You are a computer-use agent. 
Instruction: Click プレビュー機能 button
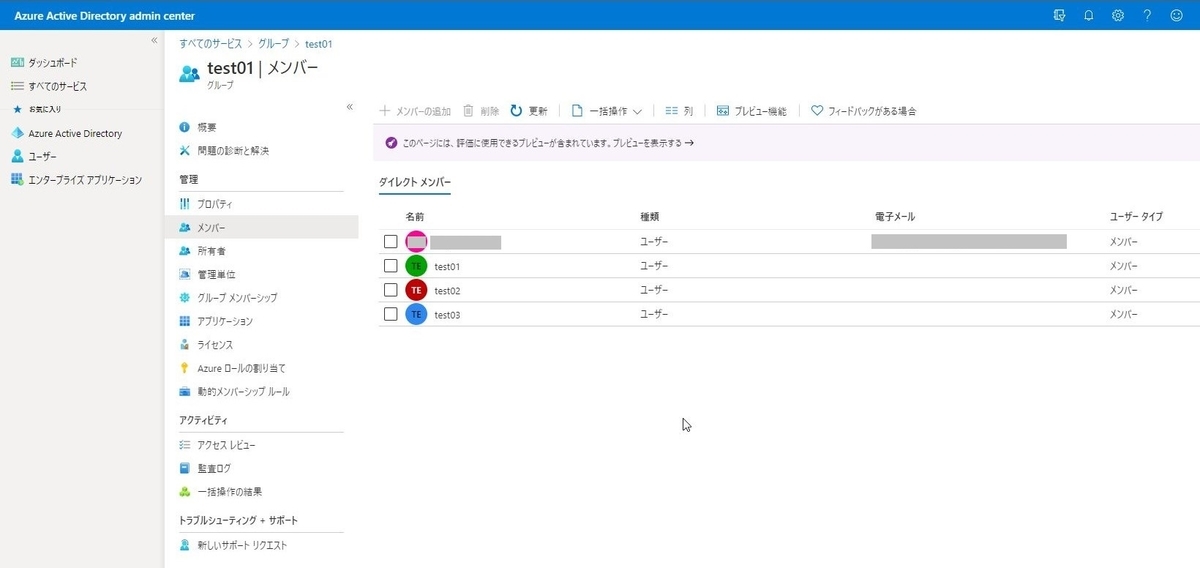[752, 111]
